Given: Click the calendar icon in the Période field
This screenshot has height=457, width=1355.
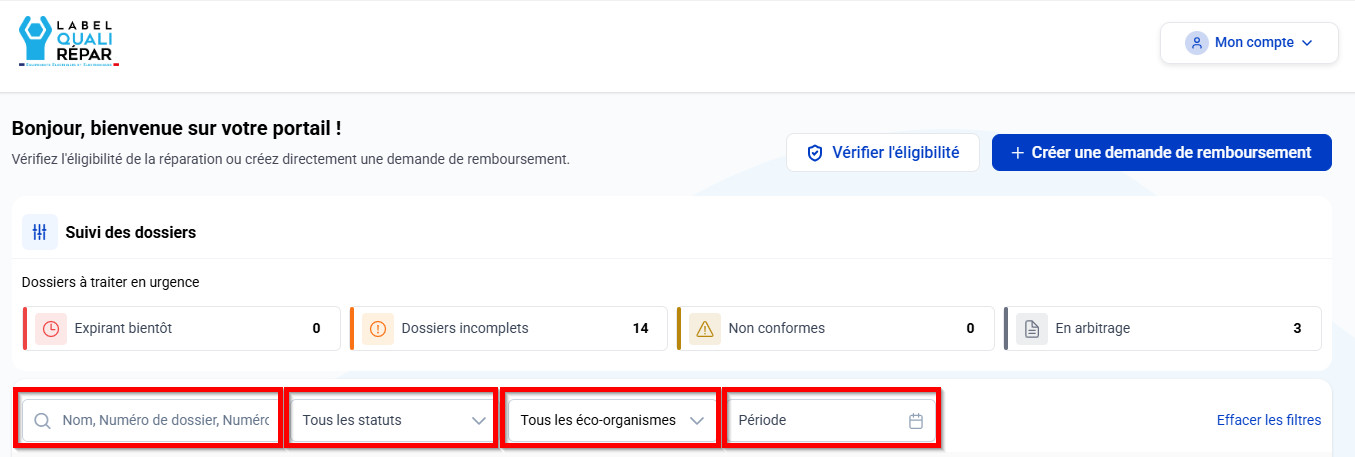Looking at the screenshot, I should point(915,421).
